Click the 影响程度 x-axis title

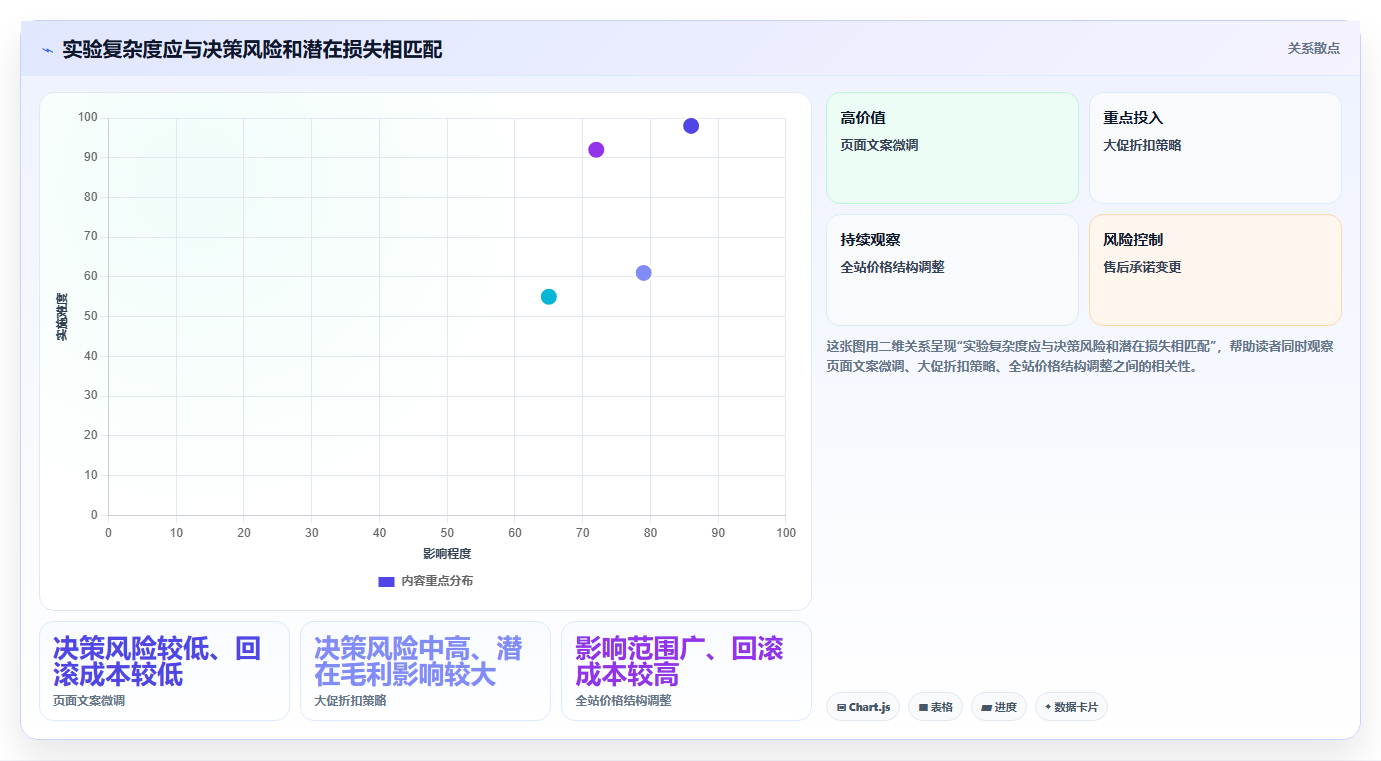pos(447,554)
